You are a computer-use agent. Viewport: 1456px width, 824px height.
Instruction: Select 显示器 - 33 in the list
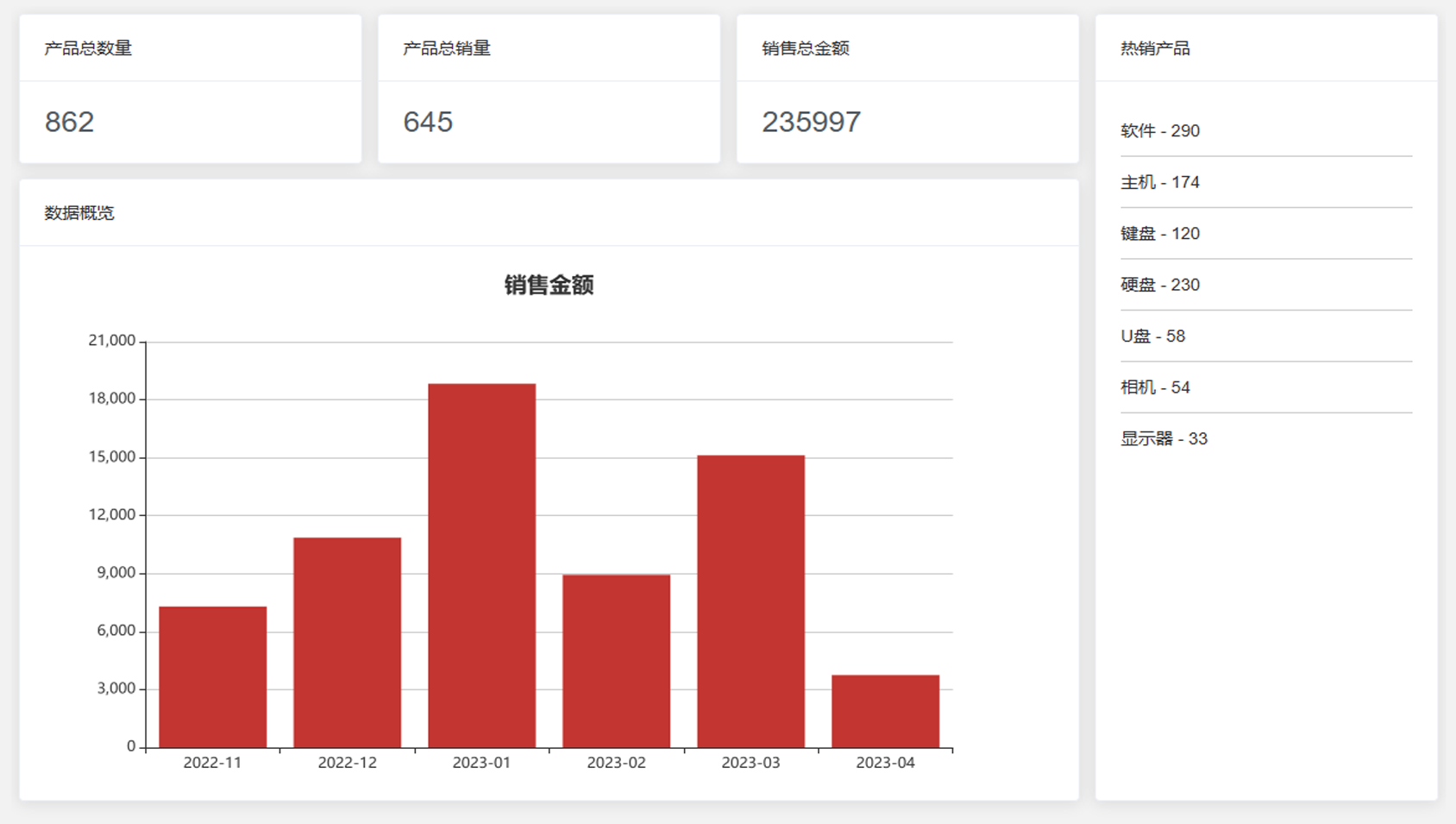point(1164,439)
